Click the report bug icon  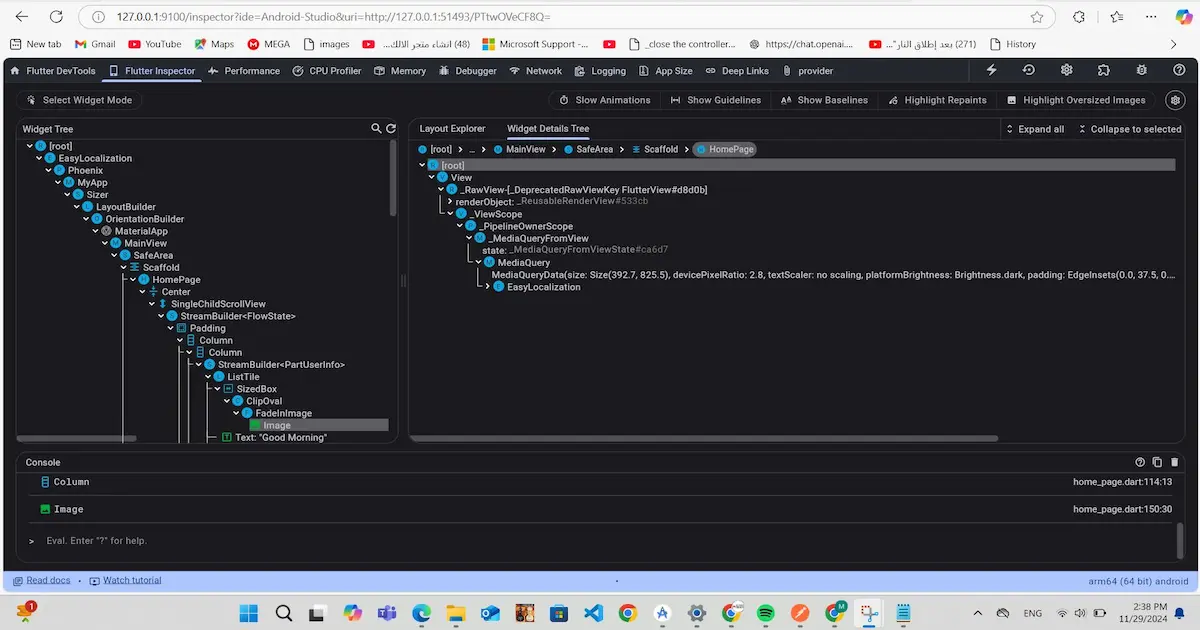[x=1141, y=70]
